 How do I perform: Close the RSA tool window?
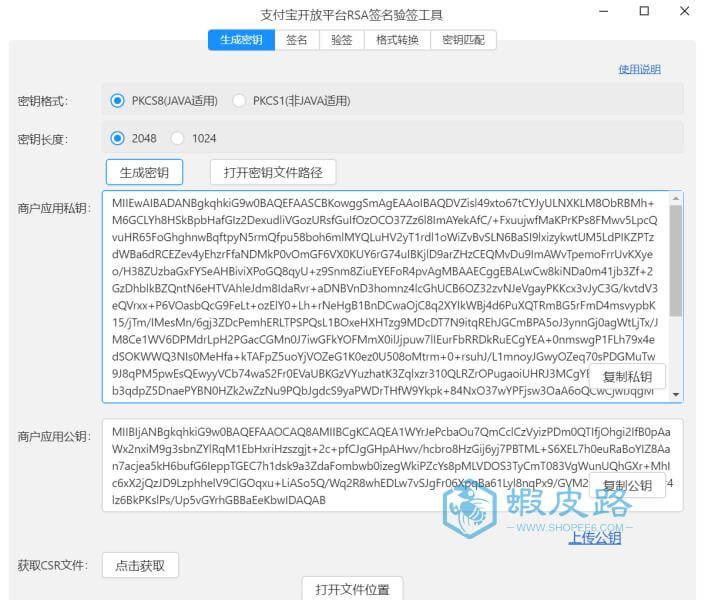684,11
